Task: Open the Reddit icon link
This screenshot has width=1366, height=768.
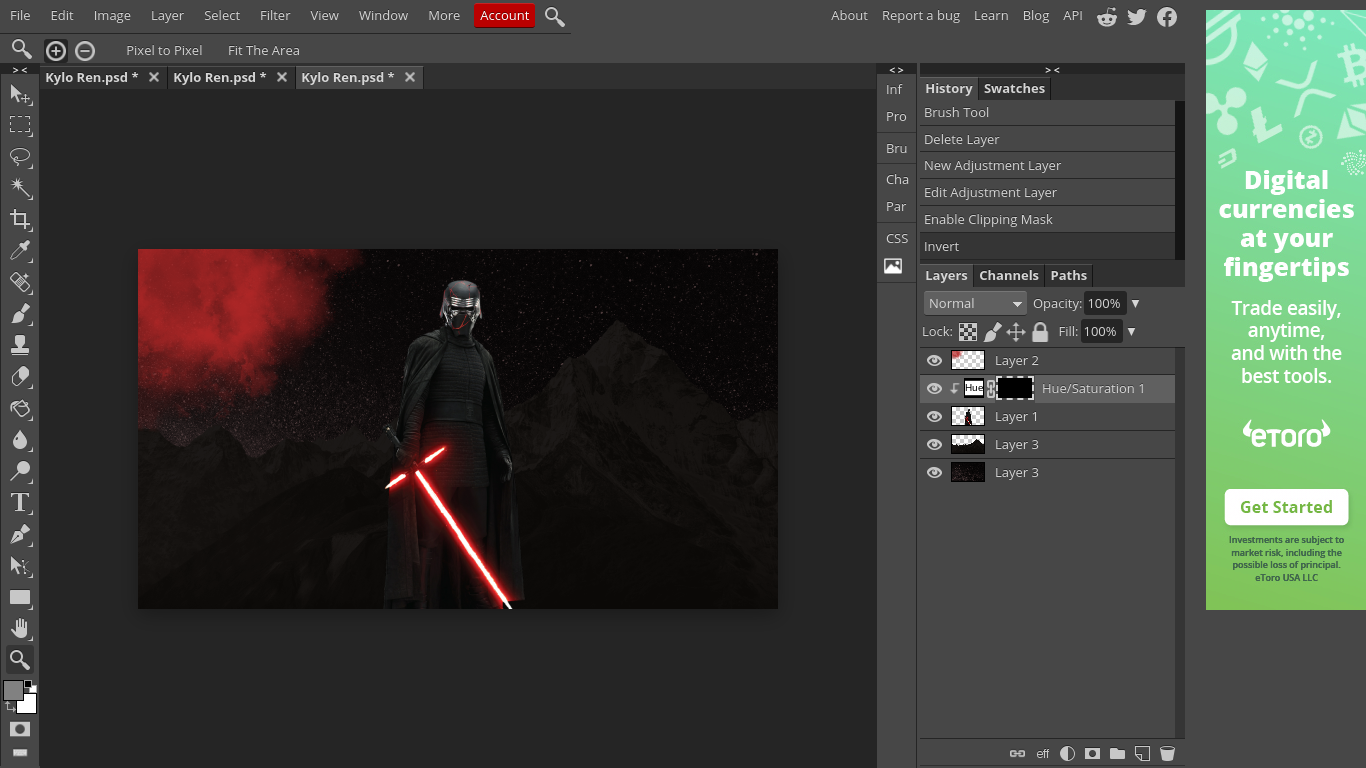Action: [x=1107, y=16]
